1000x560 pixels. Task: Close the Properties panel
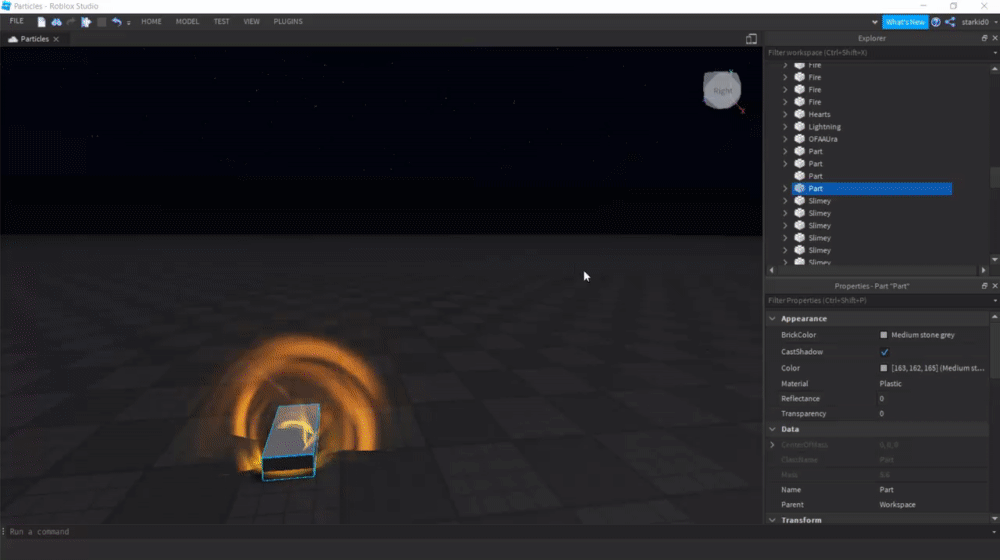point(995,286)
